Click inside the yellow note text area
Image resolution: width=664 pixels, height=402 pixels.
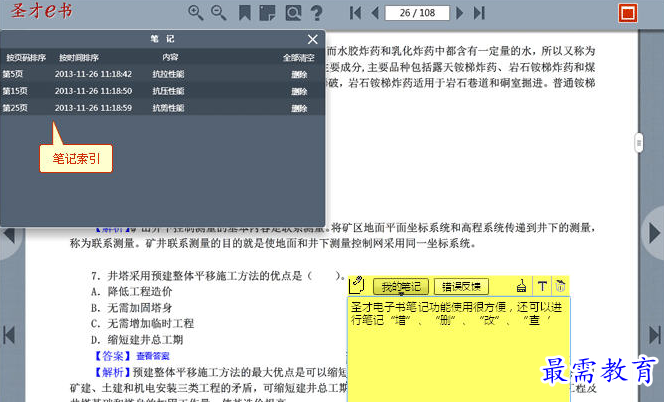459,349
